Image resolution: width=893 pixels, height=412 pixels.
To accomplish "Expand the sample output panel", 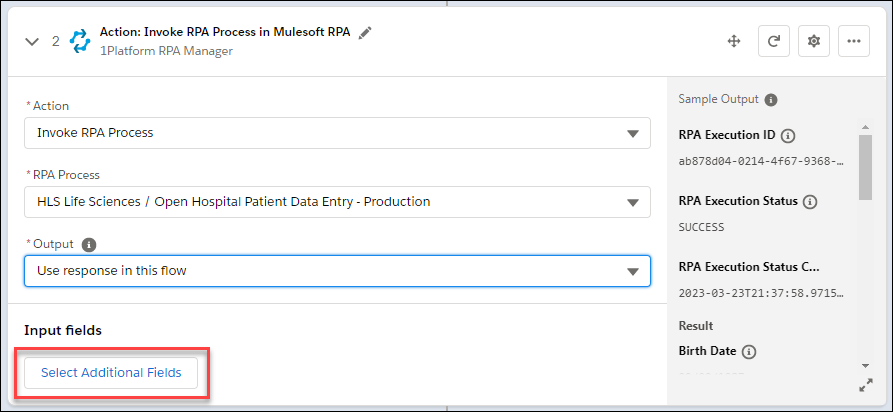I will (x=865, y=385).
